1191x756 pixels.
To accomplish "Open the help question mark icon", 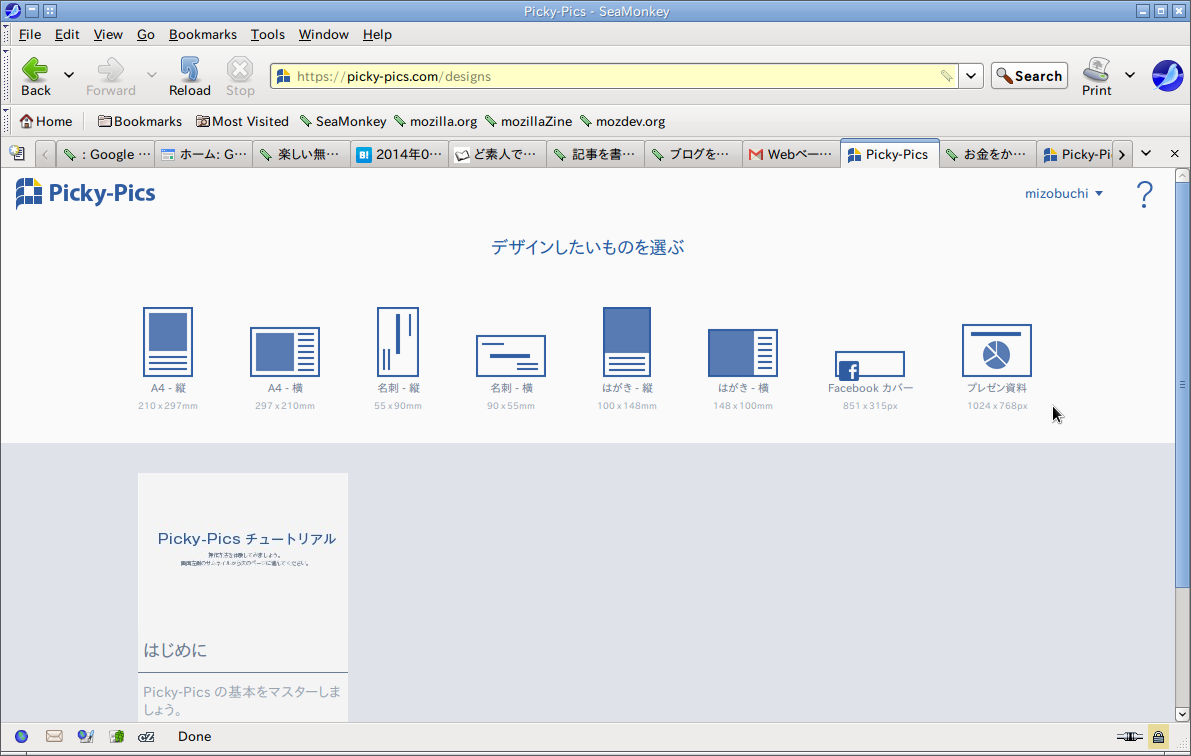I will (1144, 195).
